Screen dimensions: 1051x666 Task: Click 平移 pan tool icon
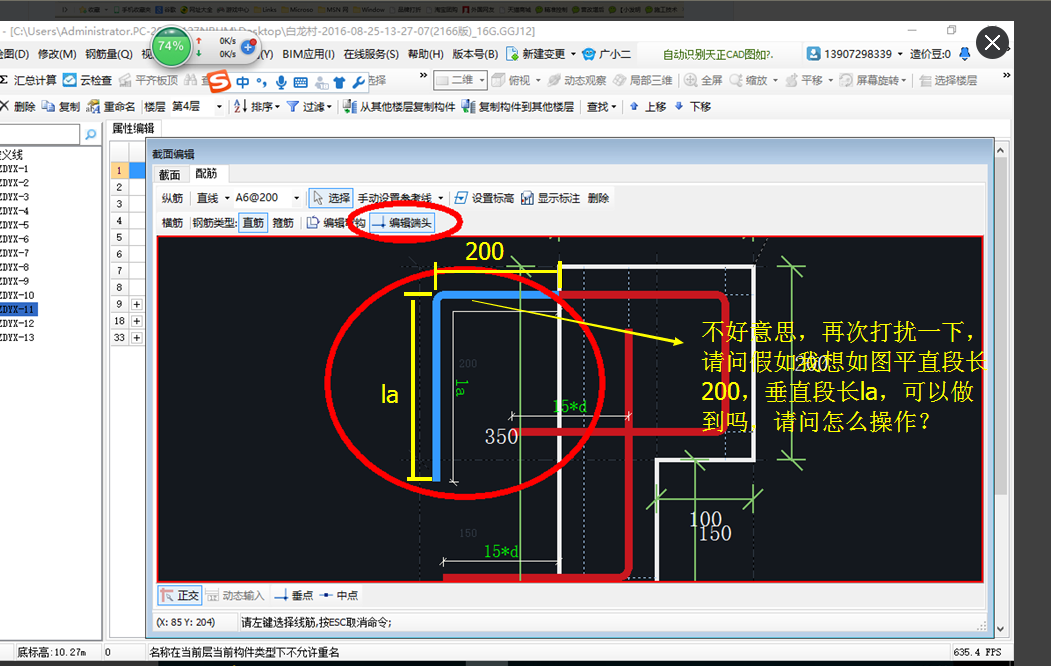pyautogui.click(x=792, y=80)
